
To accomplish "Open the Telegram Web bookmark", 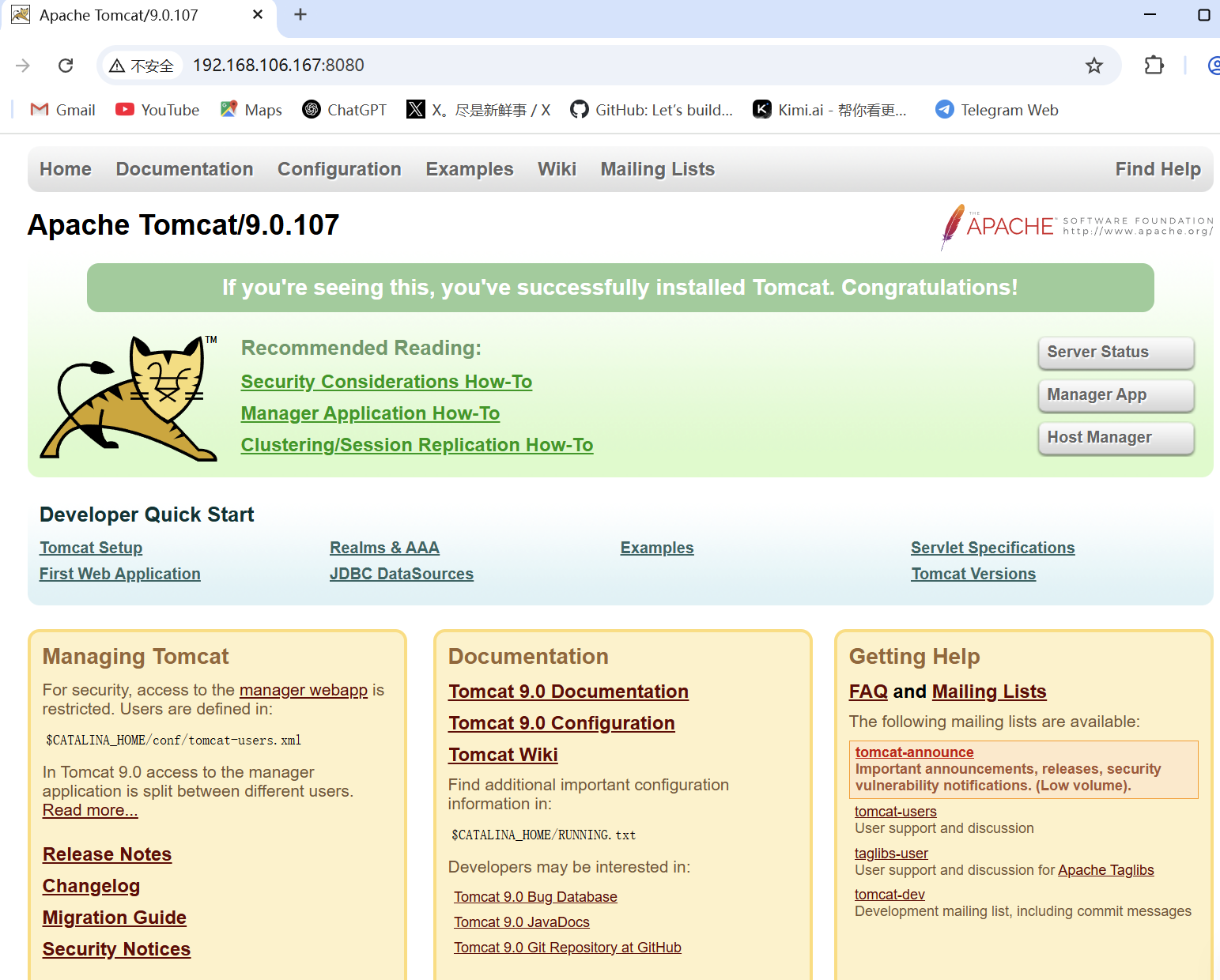I will [997, 110].
